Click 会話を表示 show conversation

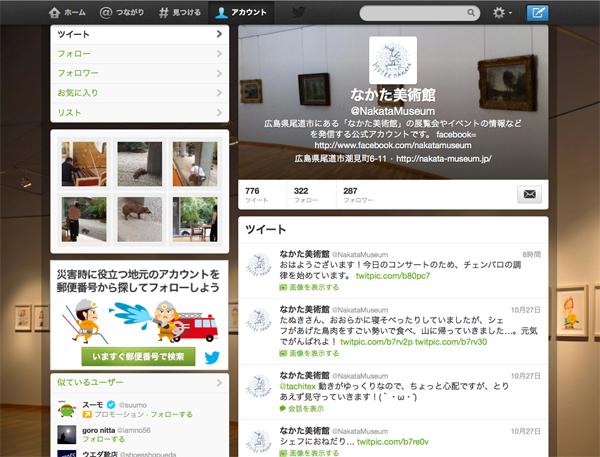point(302,409)
